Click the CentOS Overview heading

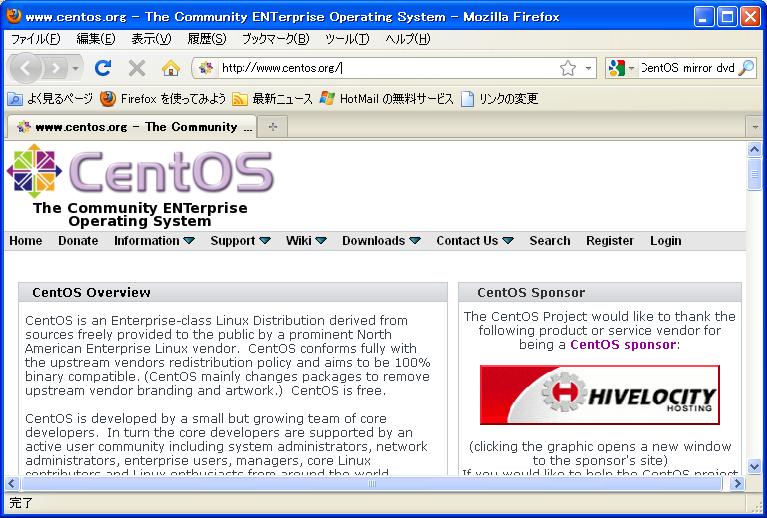(x=91, y=293)
